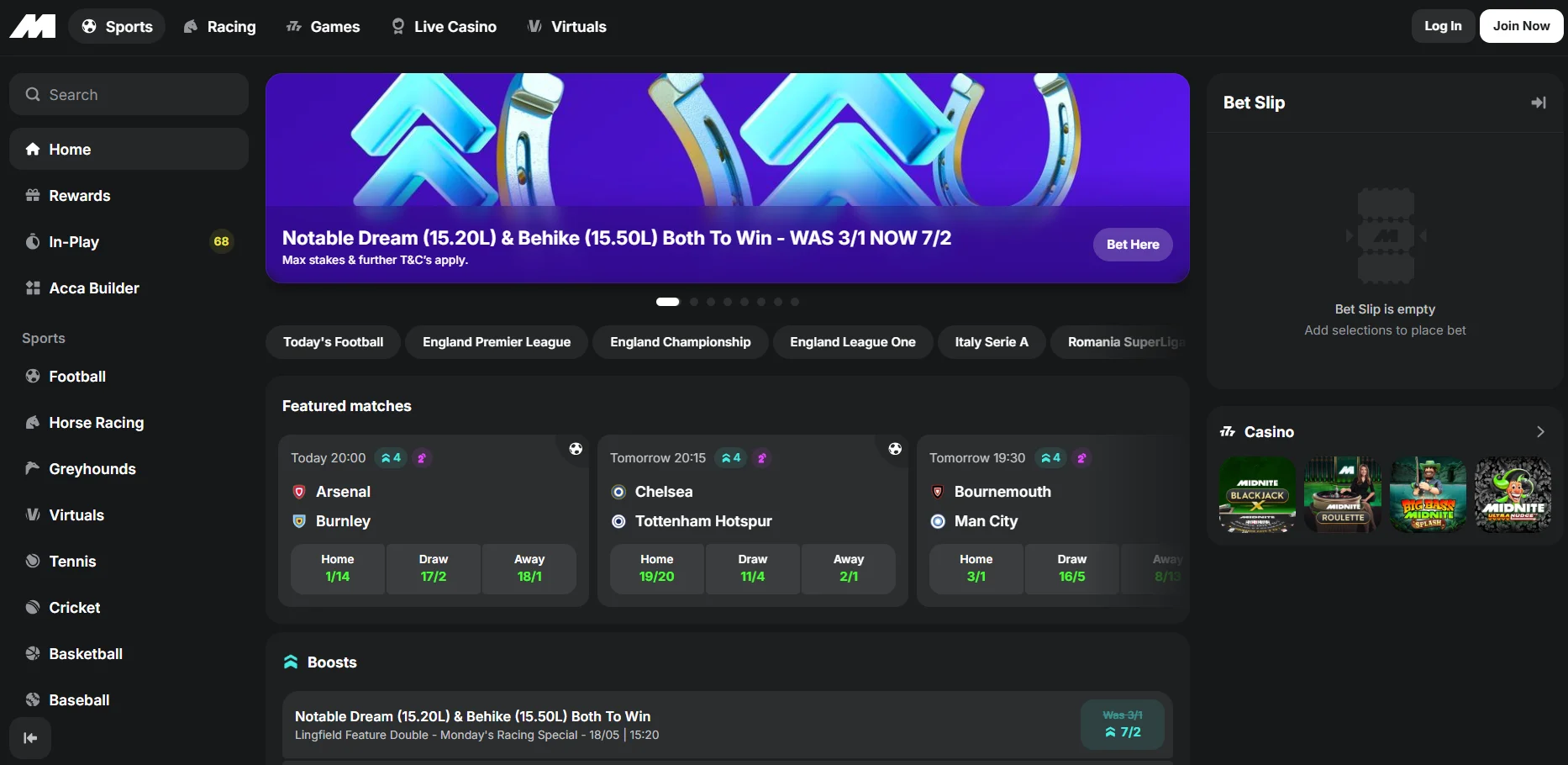Click the search magnifier icon
The image size is (1568, 765).
coord(33,94)
